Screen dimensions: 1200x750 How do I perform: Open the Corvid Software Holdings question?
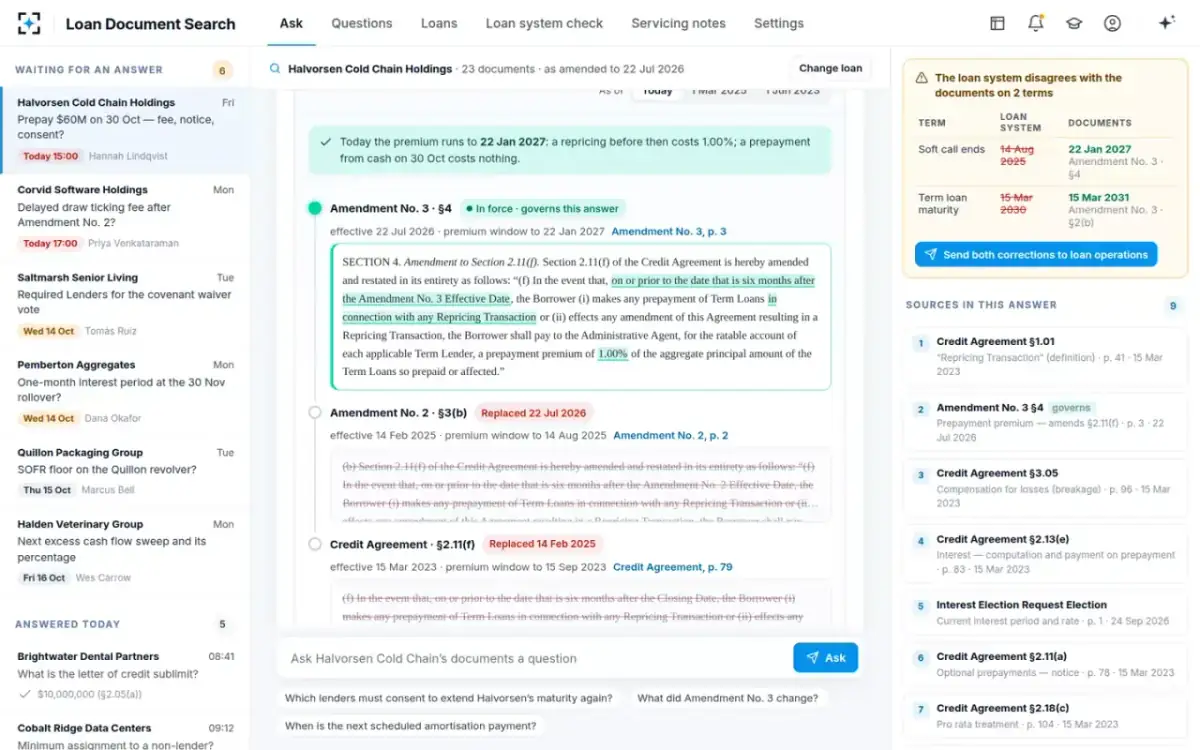(125, 216)
